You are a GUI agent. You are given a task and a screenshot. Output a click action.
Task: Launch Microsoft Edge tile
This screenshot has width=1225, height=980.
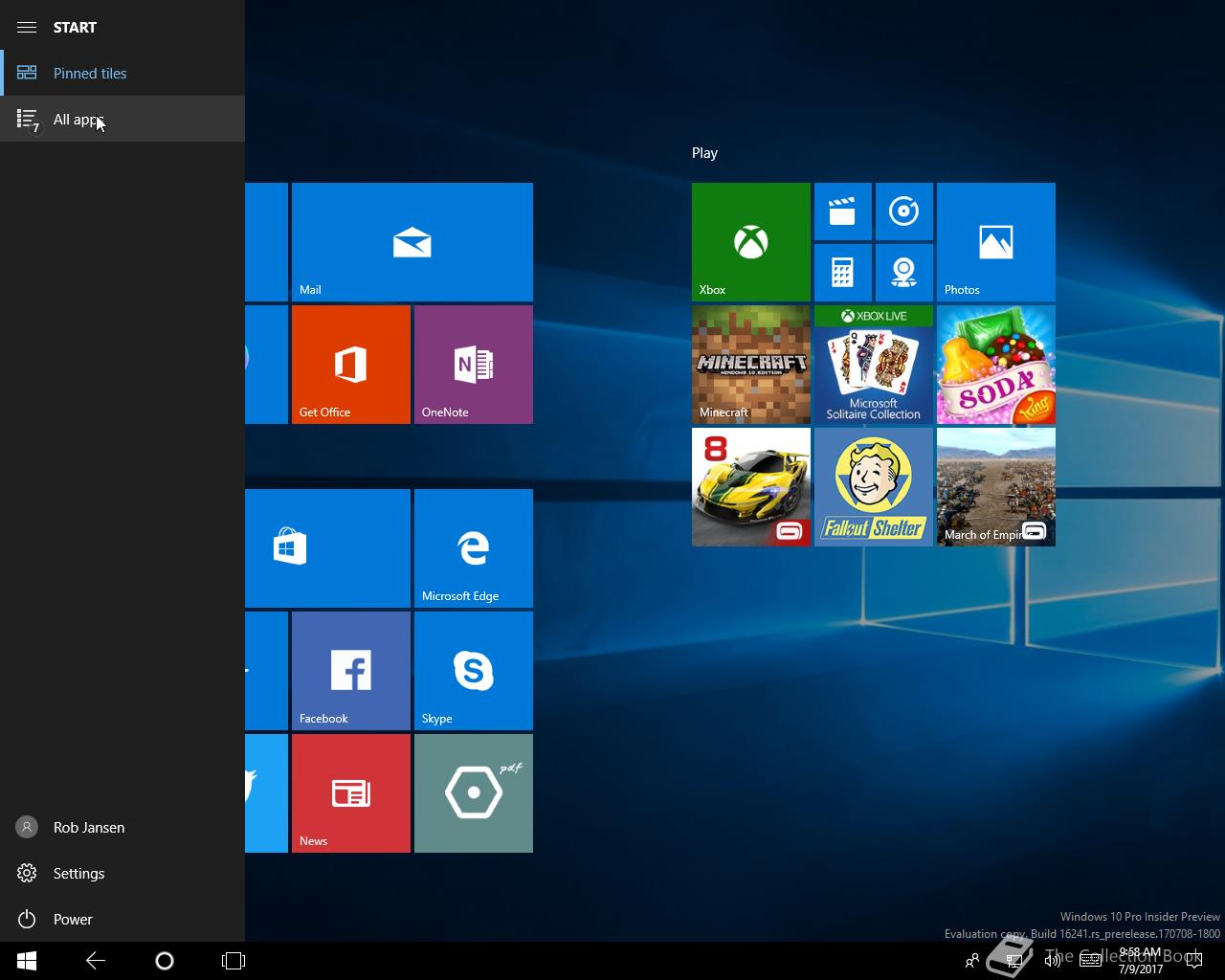[474, 548]
